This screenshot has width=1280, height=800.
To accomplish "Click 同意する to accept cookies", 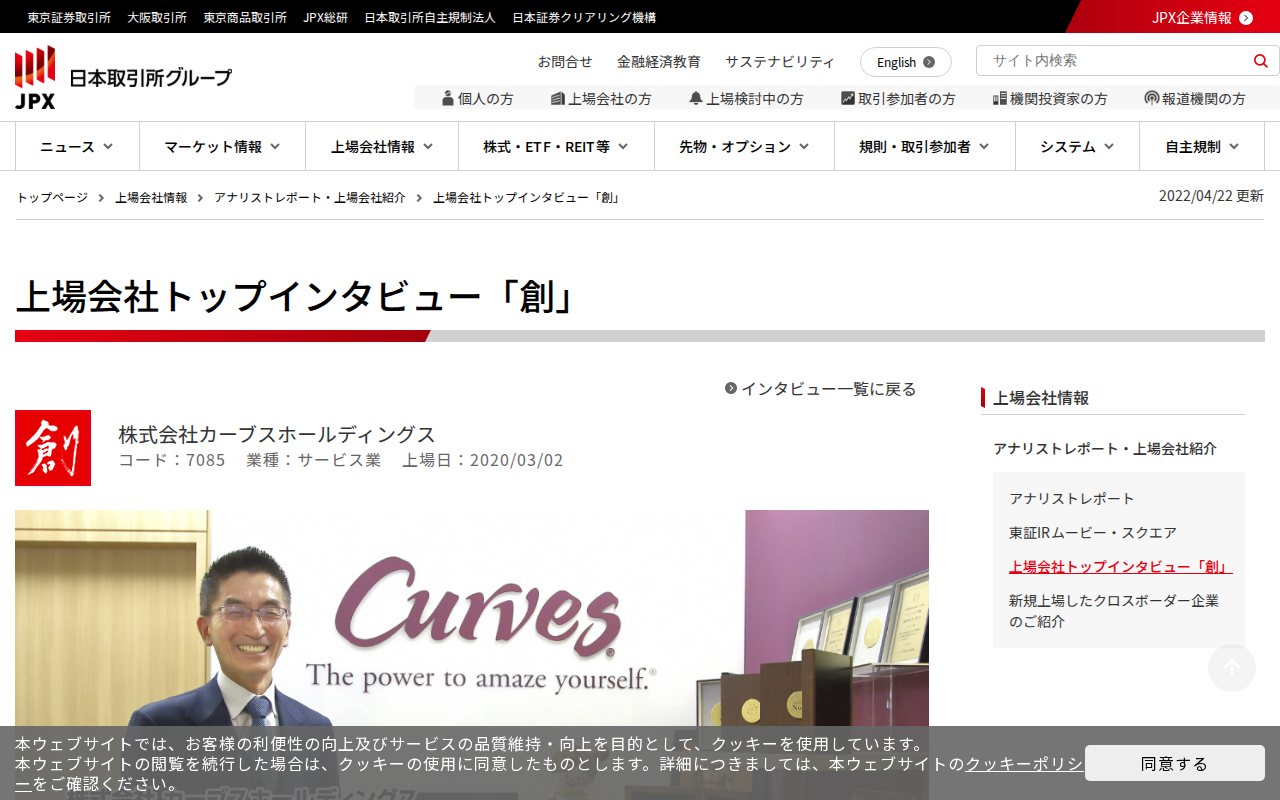I will click(1175, 763).
